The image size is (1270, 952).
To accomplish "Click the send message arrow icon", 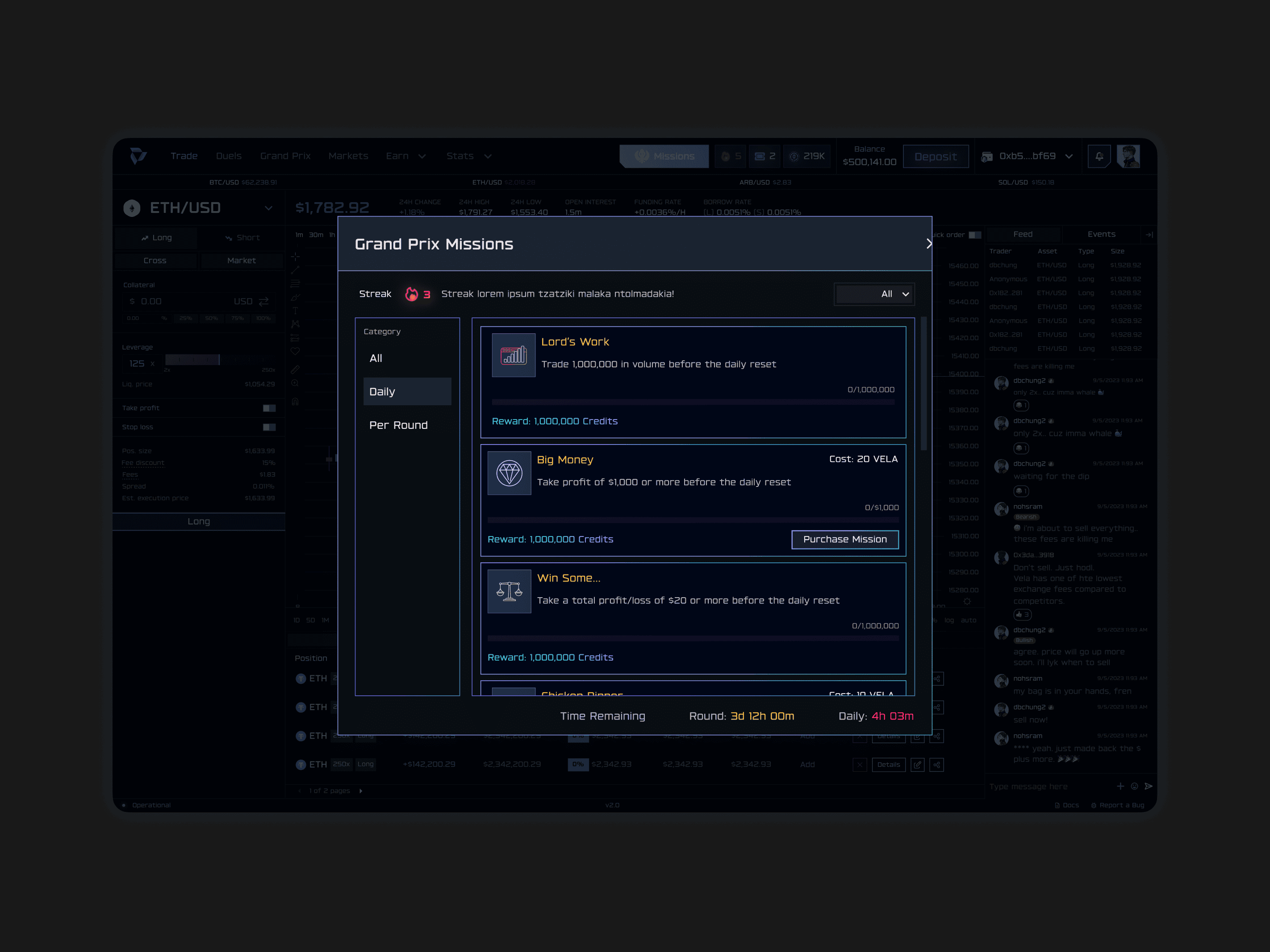I will (1149, 786).
